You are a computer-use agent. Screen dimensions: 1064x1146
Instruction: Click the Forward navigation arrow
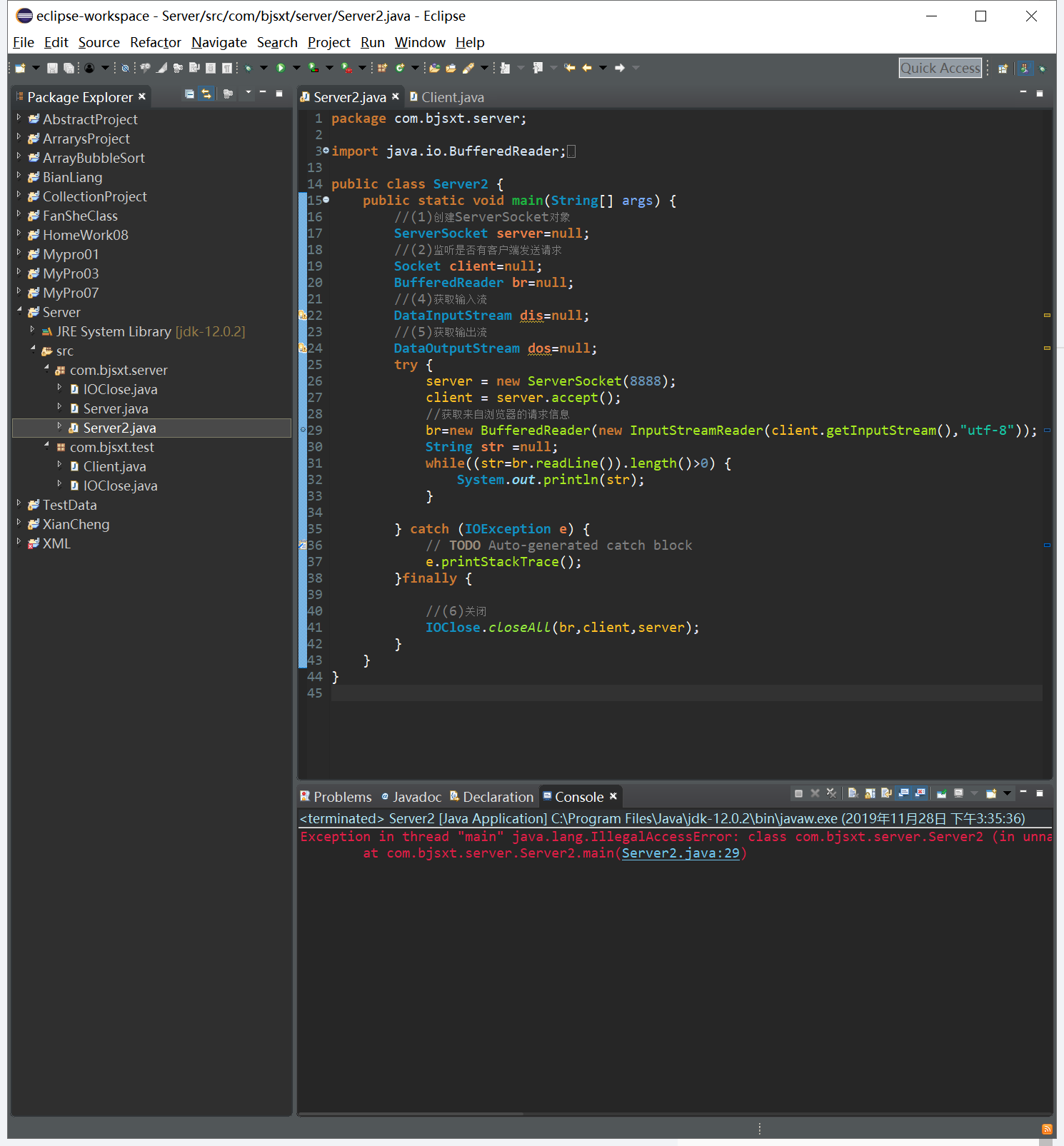point(619,68)
